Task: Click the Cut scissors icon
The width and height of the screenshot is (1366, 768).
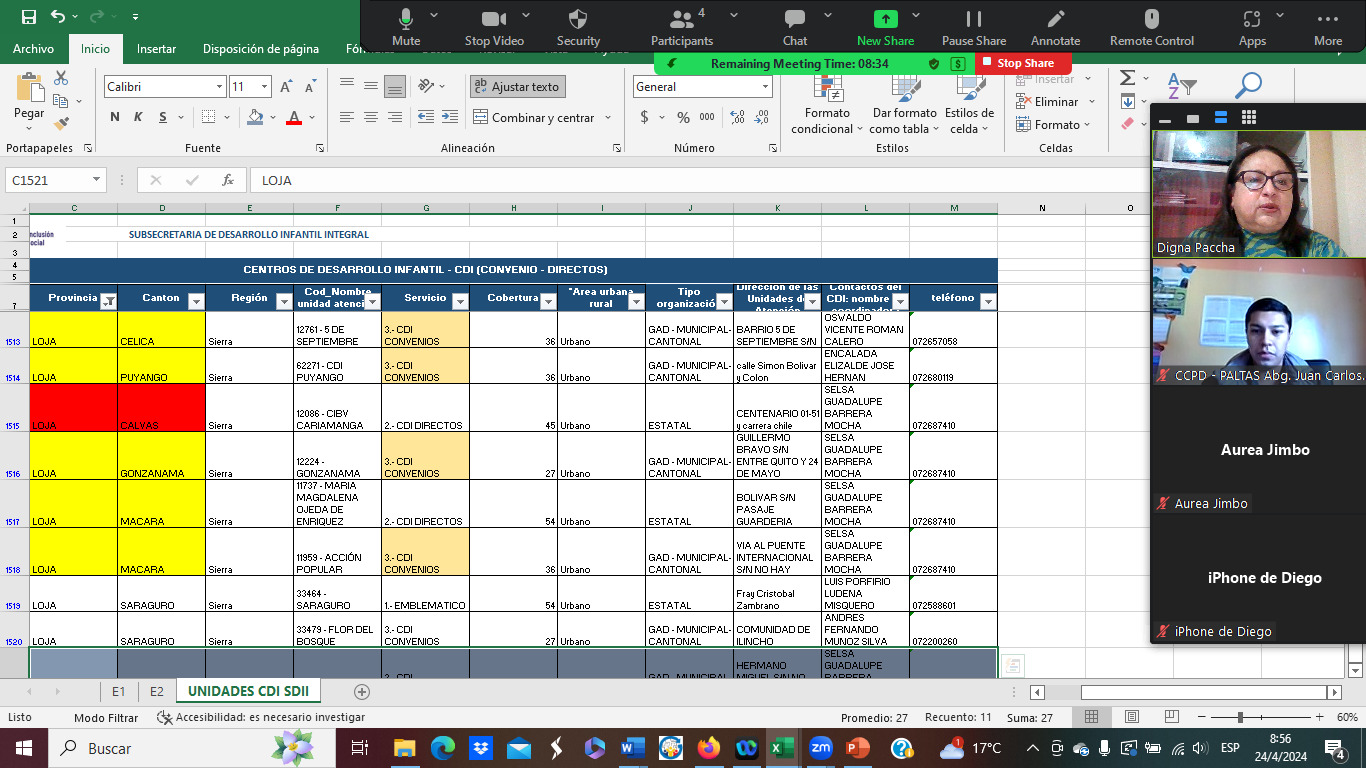Action: point(61,78)
